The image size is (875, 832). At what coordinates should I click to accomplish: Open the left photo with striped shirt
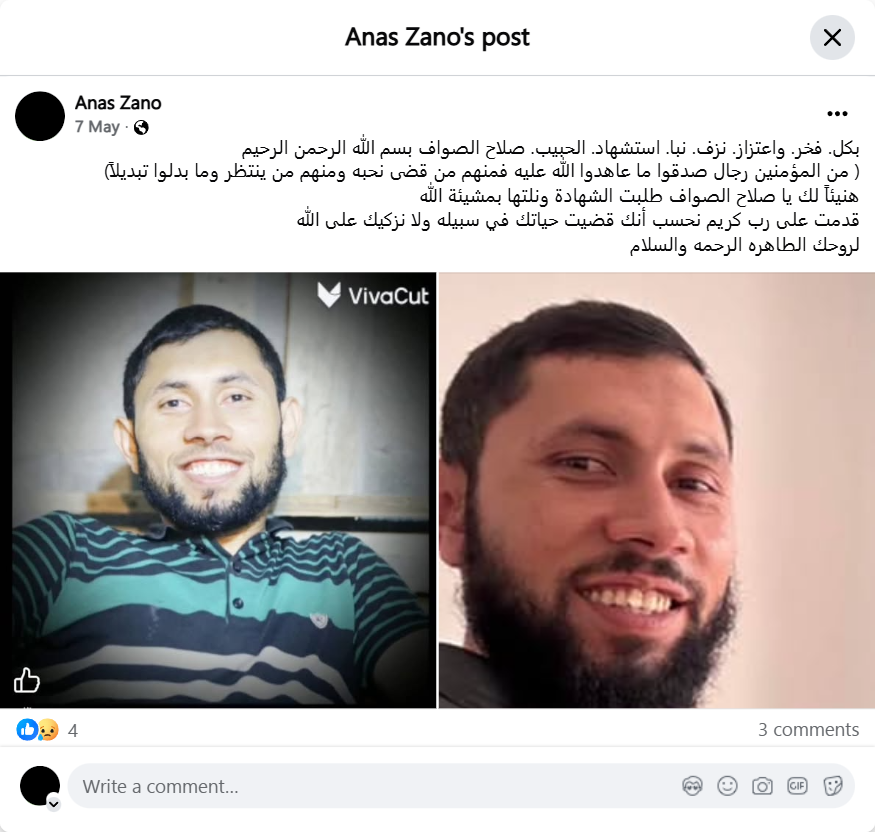pyautogui.click(x=218, y=490)
